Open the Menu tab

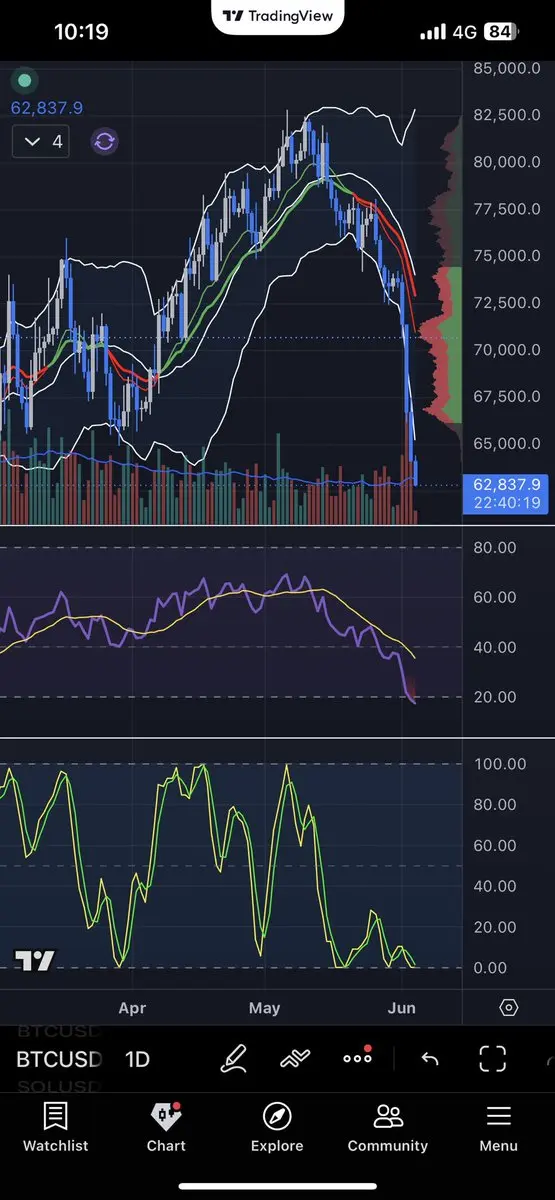pyautogui.click(x=498, y=1127)
